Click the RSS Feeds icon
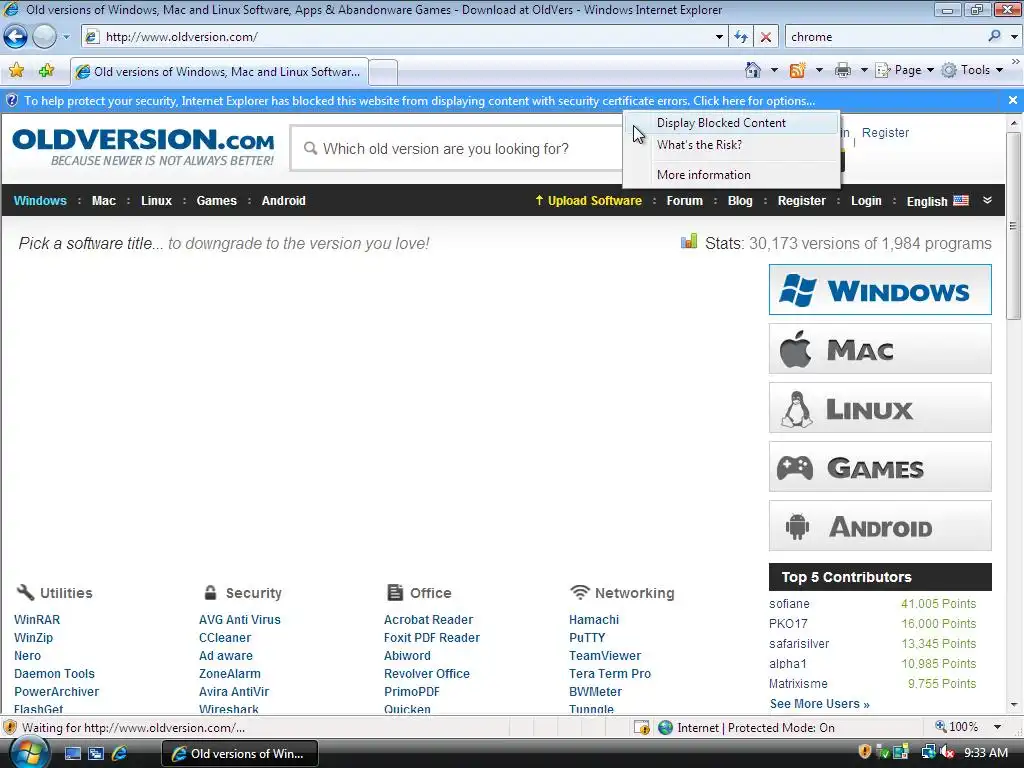Image resolution: width=1024 pixels, height=768 pixels. (x=797, y=70)
